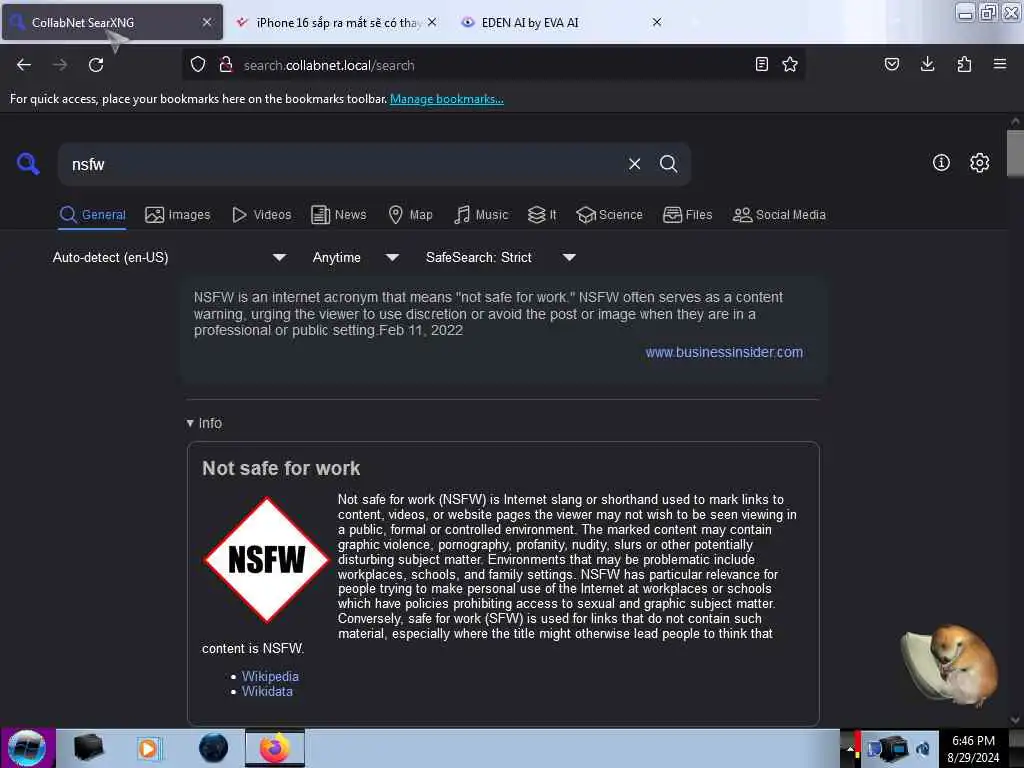The height and width of the screenshot is (768, 1024).
Task: Submit search with magnifier button
Action: (x=668, y=164)
